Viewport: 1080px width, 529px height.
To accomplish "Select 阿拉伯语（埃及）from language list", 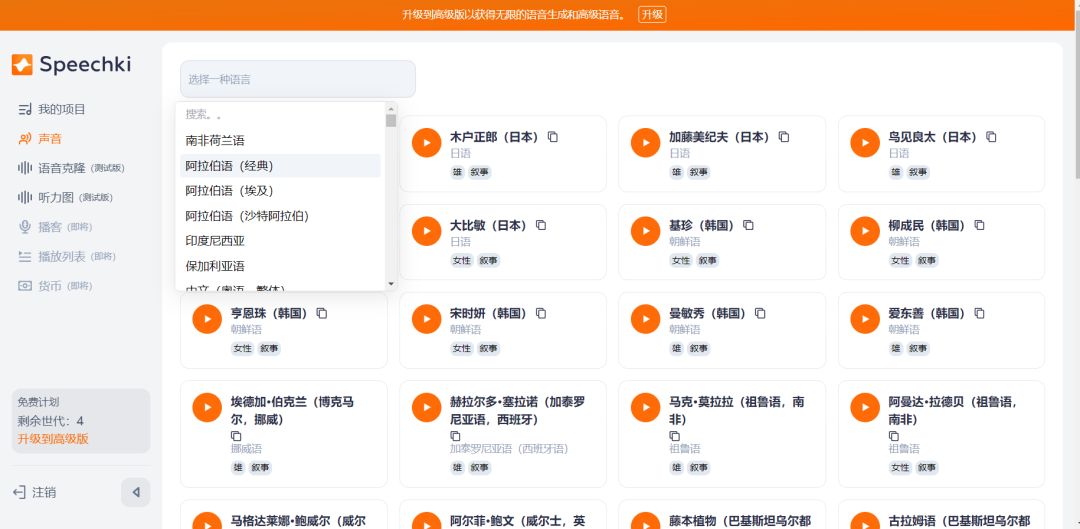I will (280, 191).
